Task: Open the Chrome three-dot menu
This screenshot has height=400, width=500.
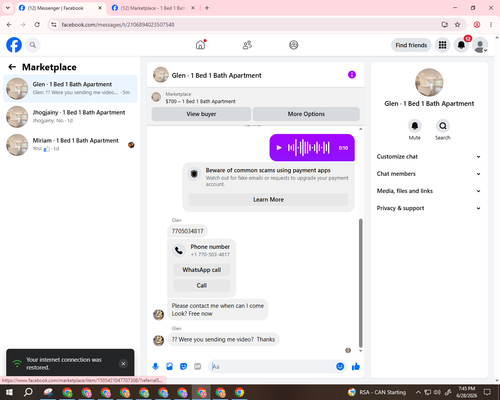Action: point(491,25)
